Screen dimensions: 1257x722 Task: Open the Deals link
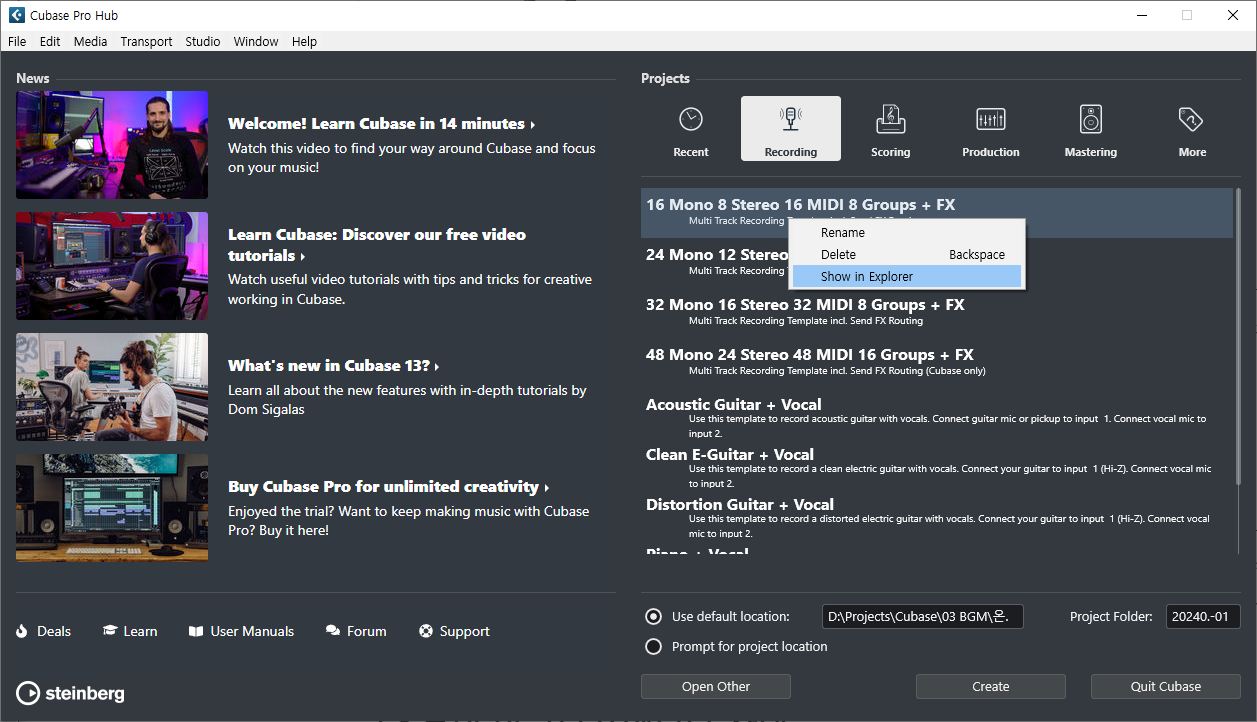click(x=54, y=631)
